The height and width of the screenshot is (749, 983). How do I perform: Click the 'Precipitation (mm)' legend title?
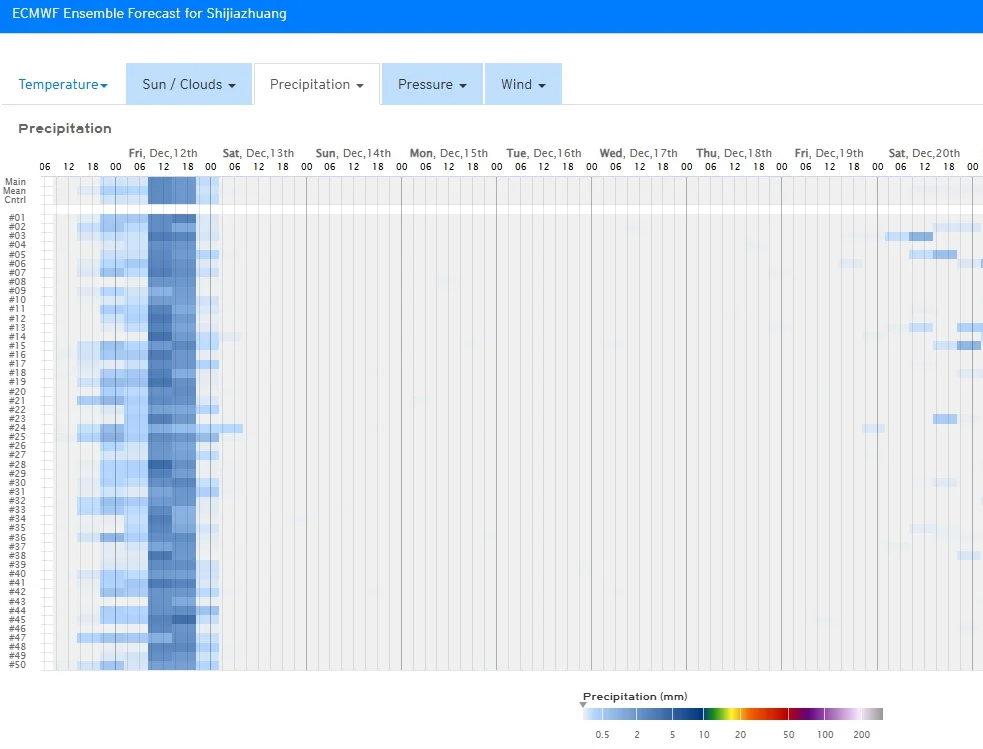pos(635,696)
